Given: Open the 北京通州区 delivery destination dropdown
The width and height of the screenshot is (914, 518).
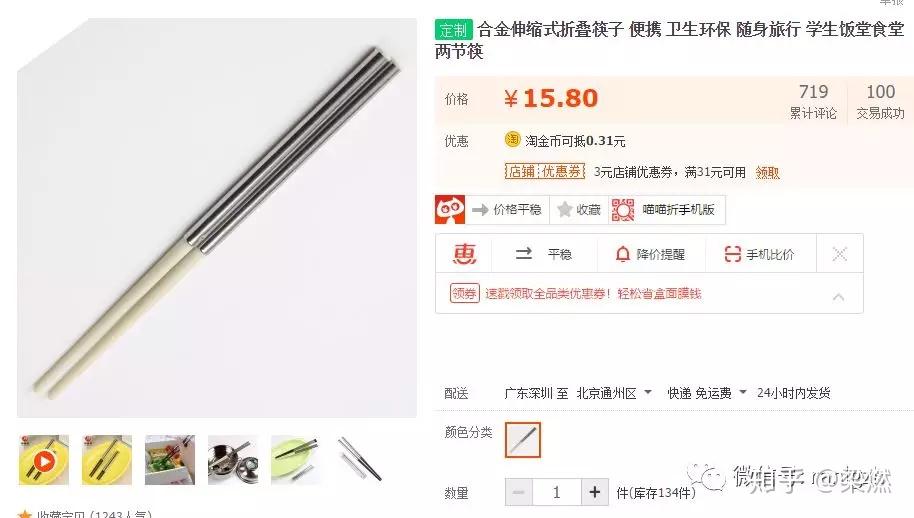Looking at the screenshot, I should click(614, 393).
